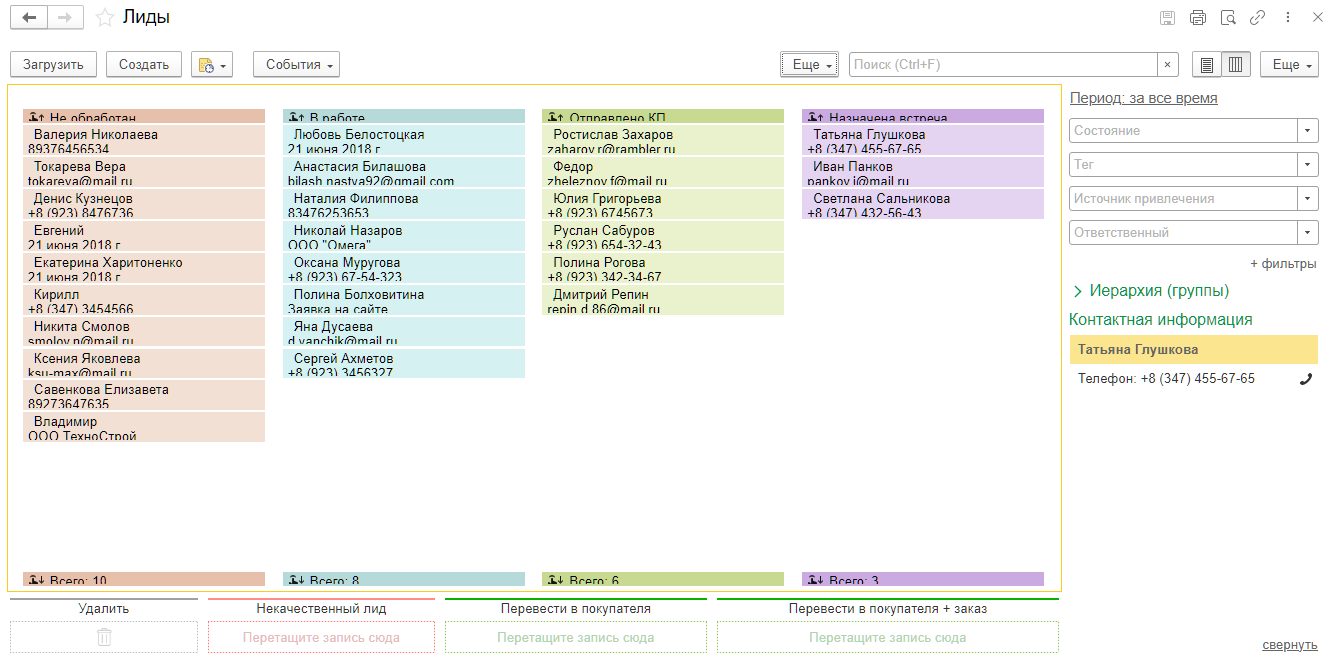Call Татьяна Глушкова via phone icon
The image size is (1328, 656).
click(1305, 379)
